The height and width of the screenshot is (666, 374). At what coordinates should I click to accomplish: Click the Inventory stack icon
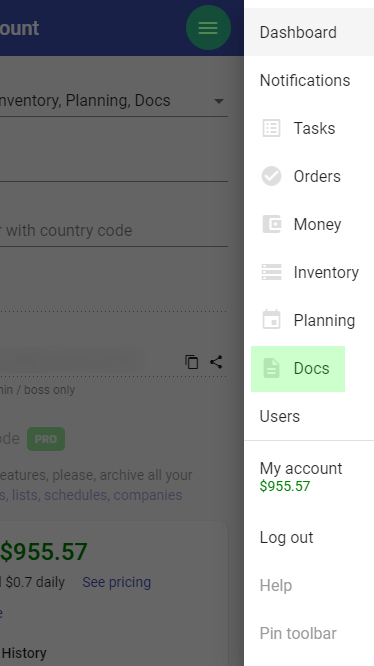coord(271,272)
